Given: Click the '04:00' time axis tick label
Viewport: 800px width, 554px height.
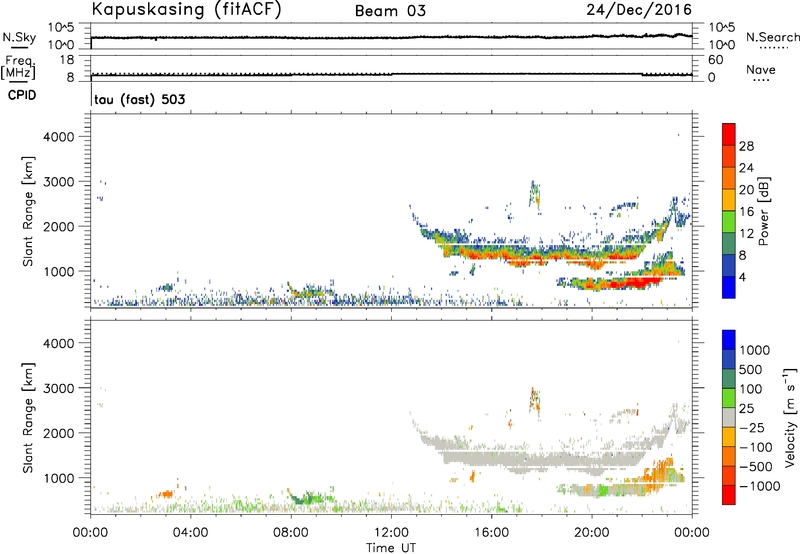Looking at the screenshot, I should (190, 533).
